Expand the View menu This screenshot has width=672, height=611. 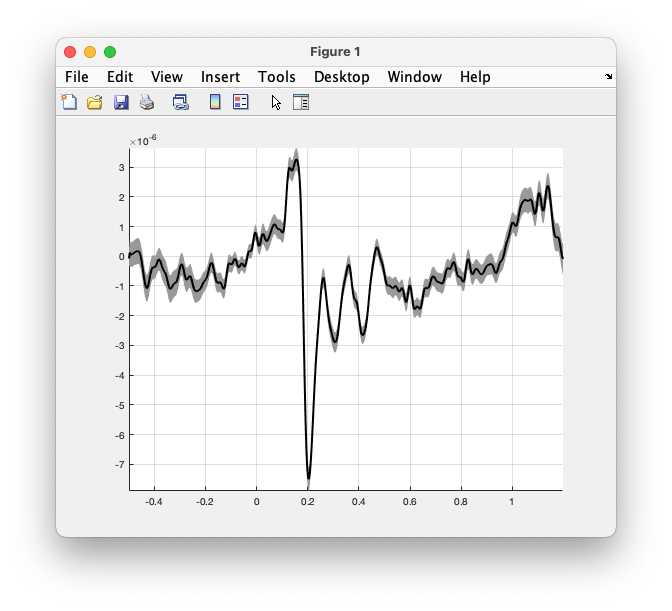(167, 77)
